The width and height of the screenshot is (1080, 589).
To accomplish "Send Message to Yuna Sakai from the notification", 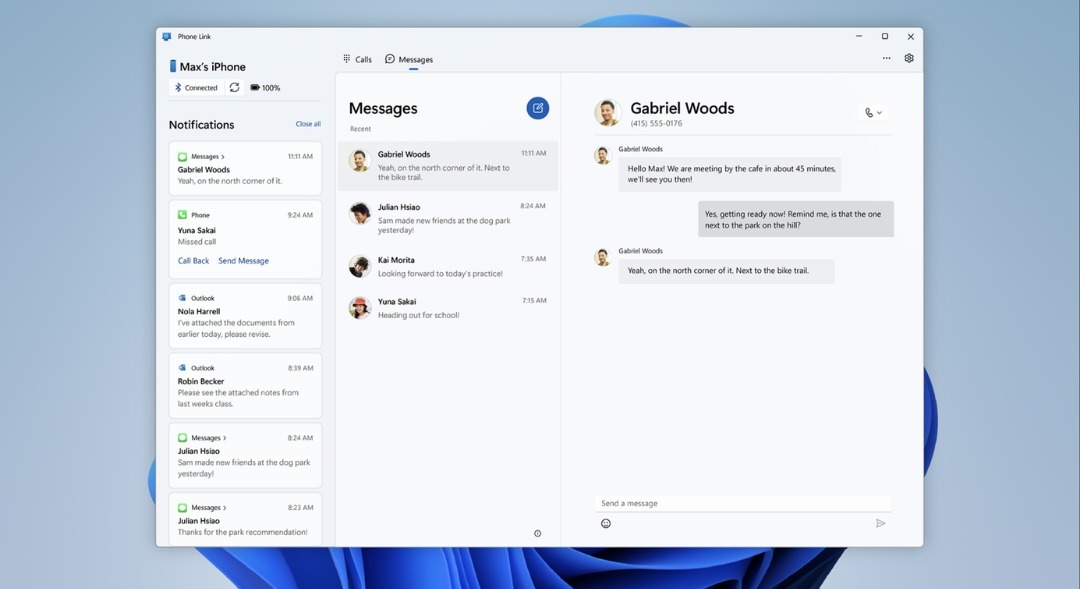I will pos(243,260).
